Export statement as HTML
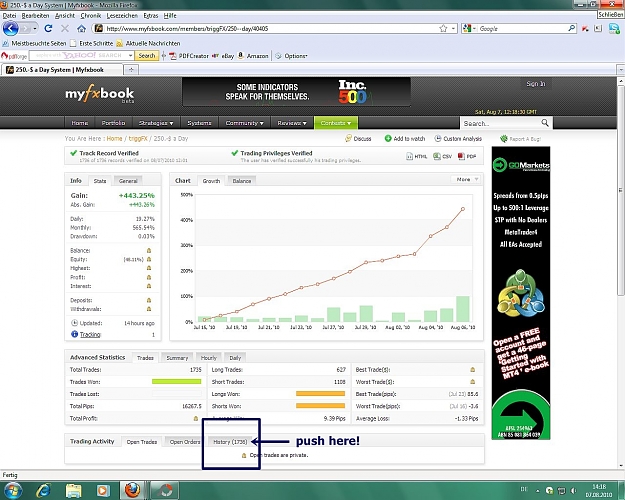The width and height of the screenshot is (625, 500). pyautogui.click(x=417, y=156)
